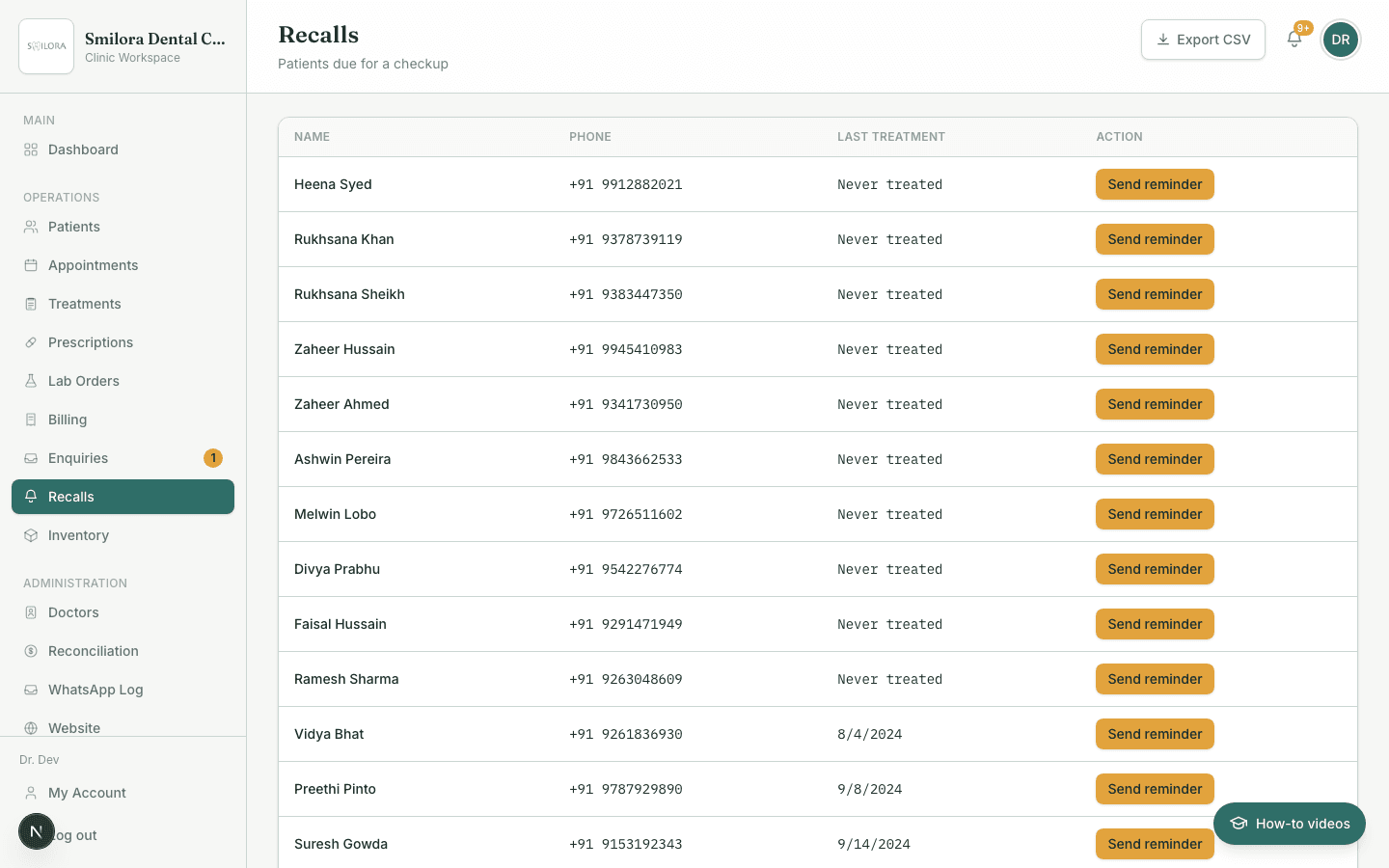Click the WhatsApp Log inbox icon
This screenshot has width=1389, height=868.
31,690
